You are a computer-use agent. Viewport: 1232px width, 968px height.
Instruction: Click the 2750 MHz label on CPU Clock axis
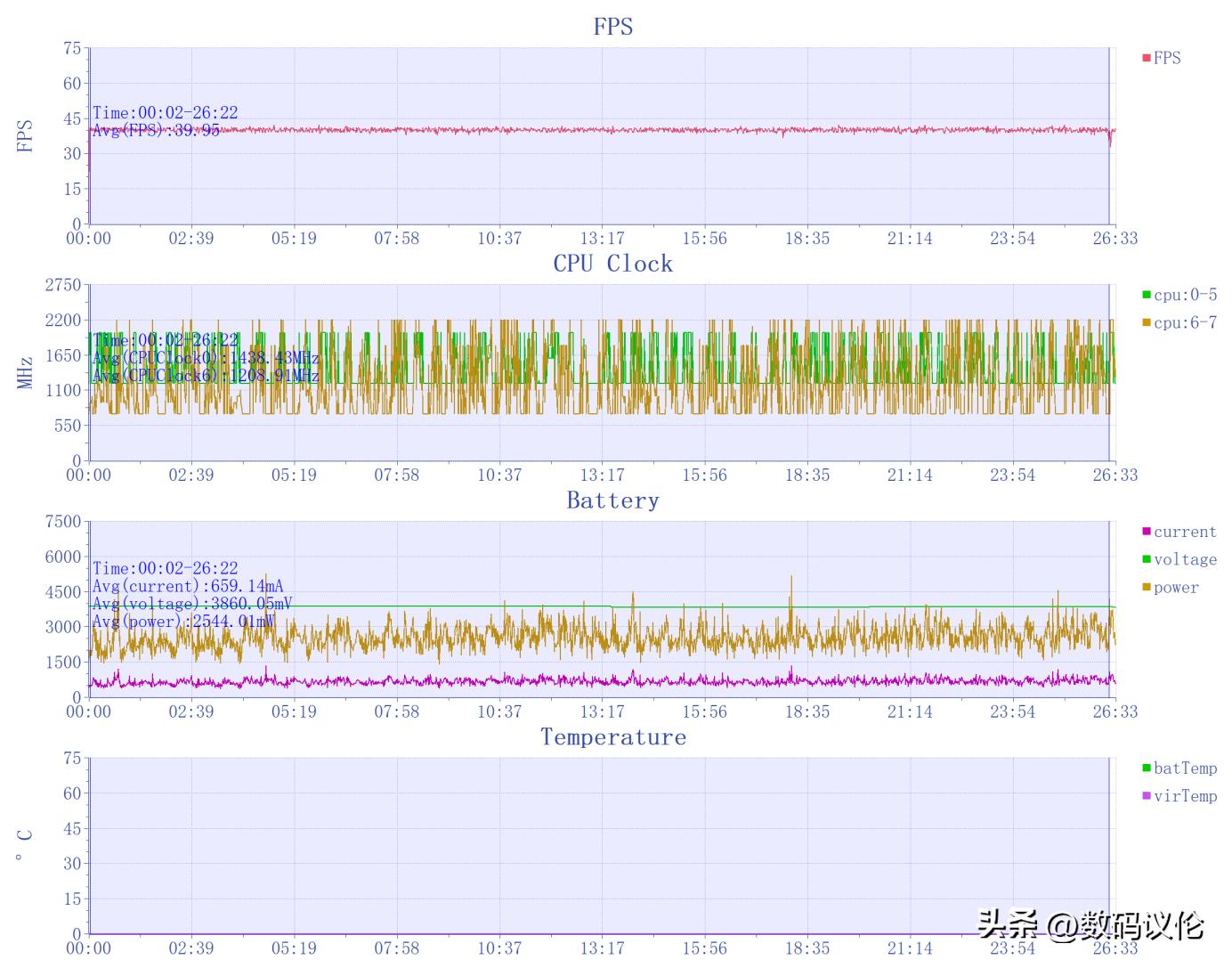coord(63,285)
